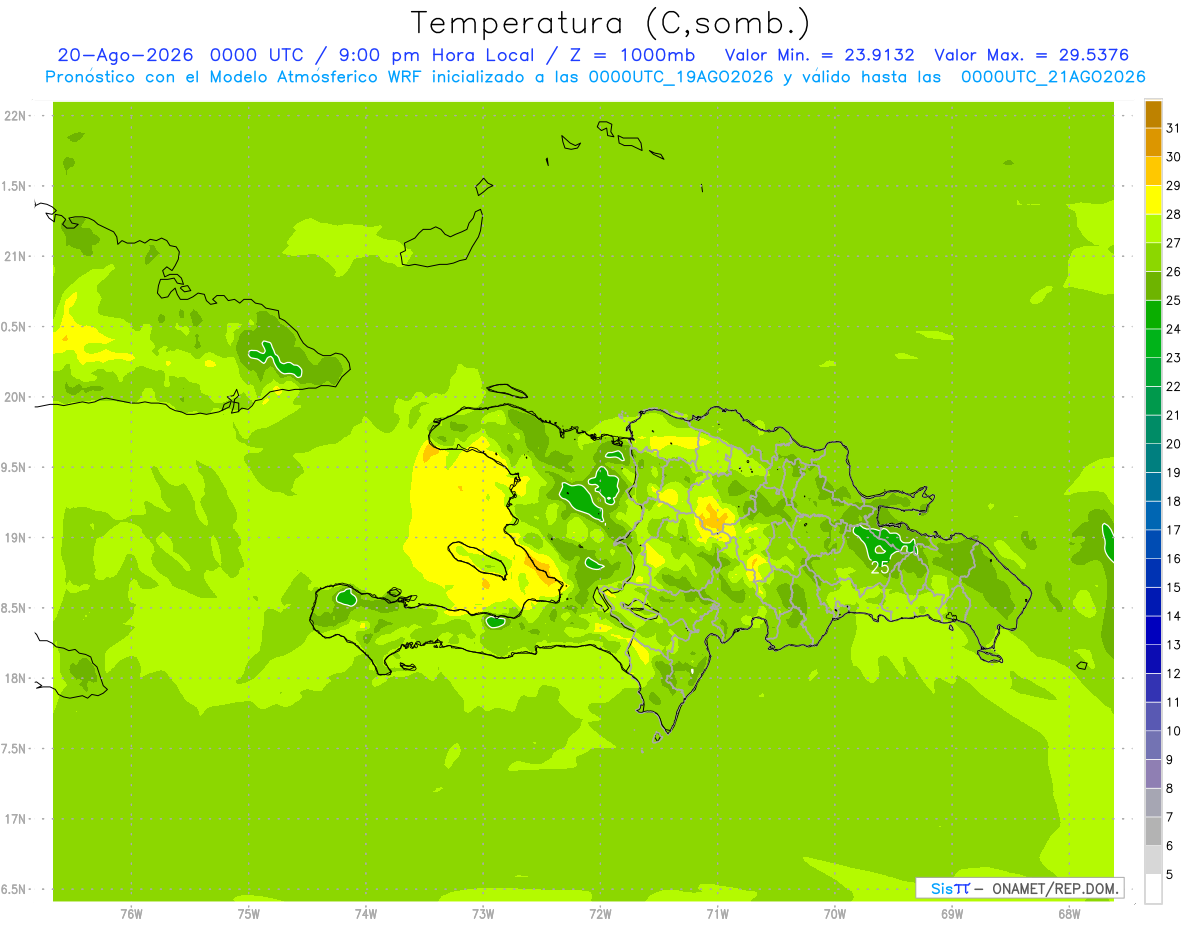Click the dark blue swatch between 14 and 13

(x=1153, y=631)
